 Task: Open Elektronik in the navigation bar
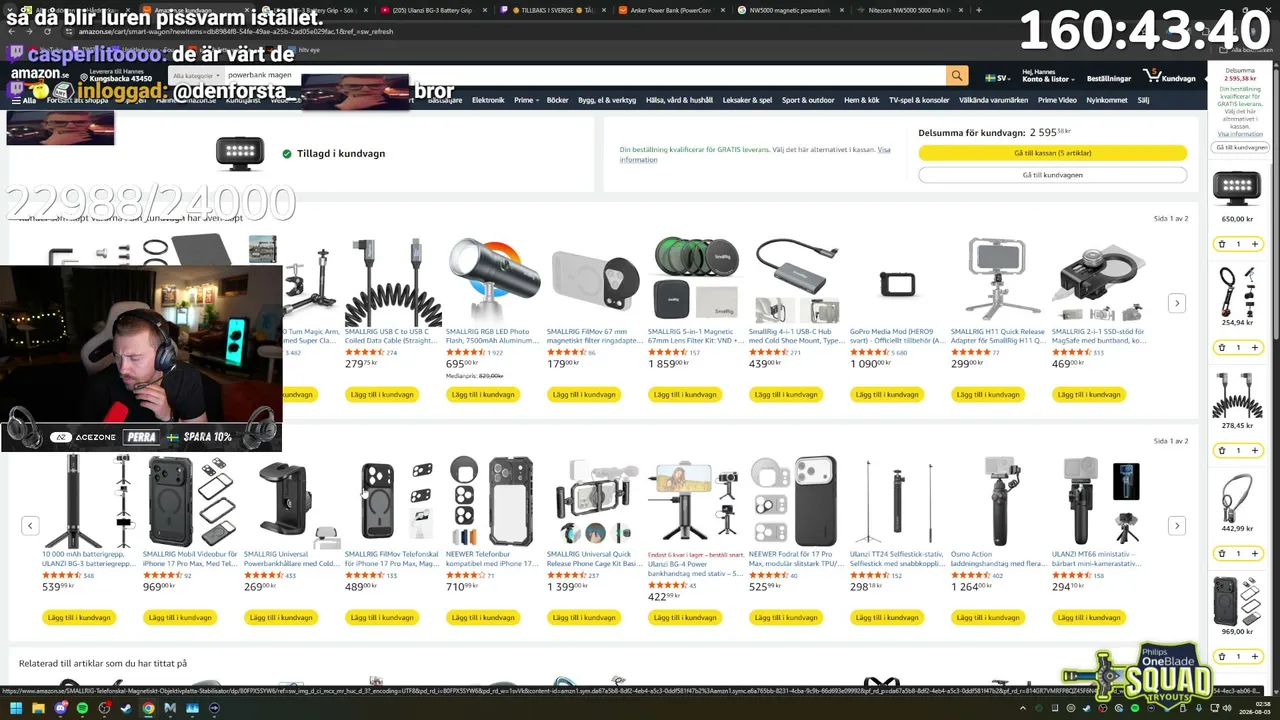(488, 100)
